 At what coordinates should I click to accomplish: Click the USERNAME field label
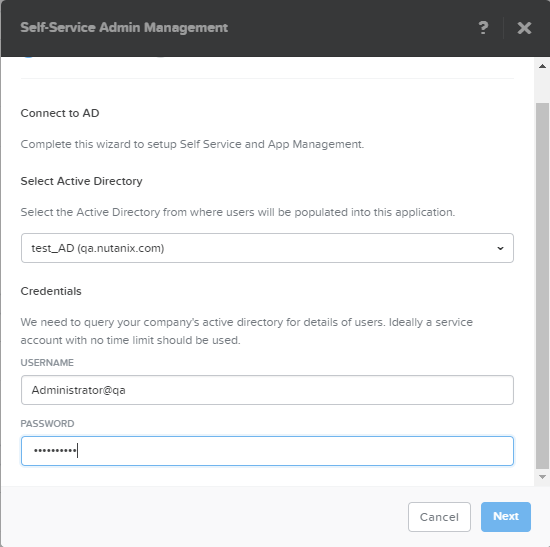pyautogui.click(x=47, y=362)
